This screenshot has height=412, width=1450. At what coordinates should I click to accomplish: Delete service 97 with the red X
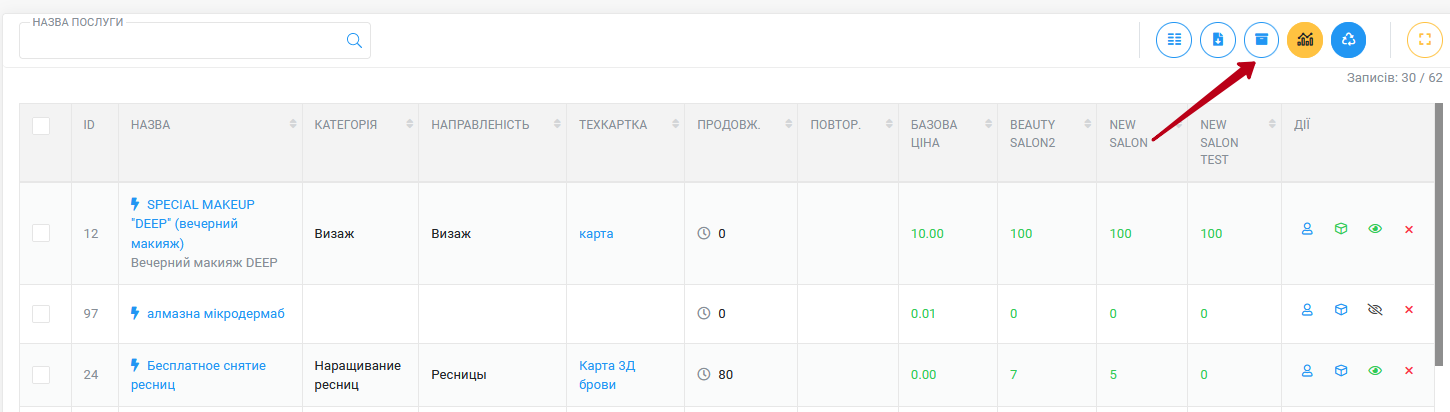(x=1409, y=310)
